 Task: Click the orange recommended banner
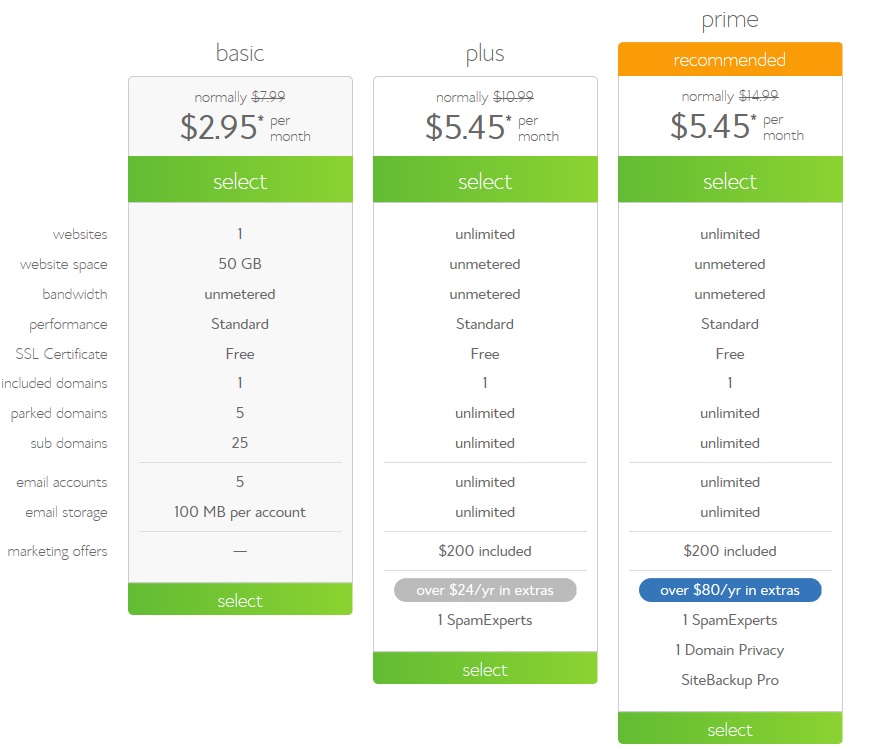730,59
